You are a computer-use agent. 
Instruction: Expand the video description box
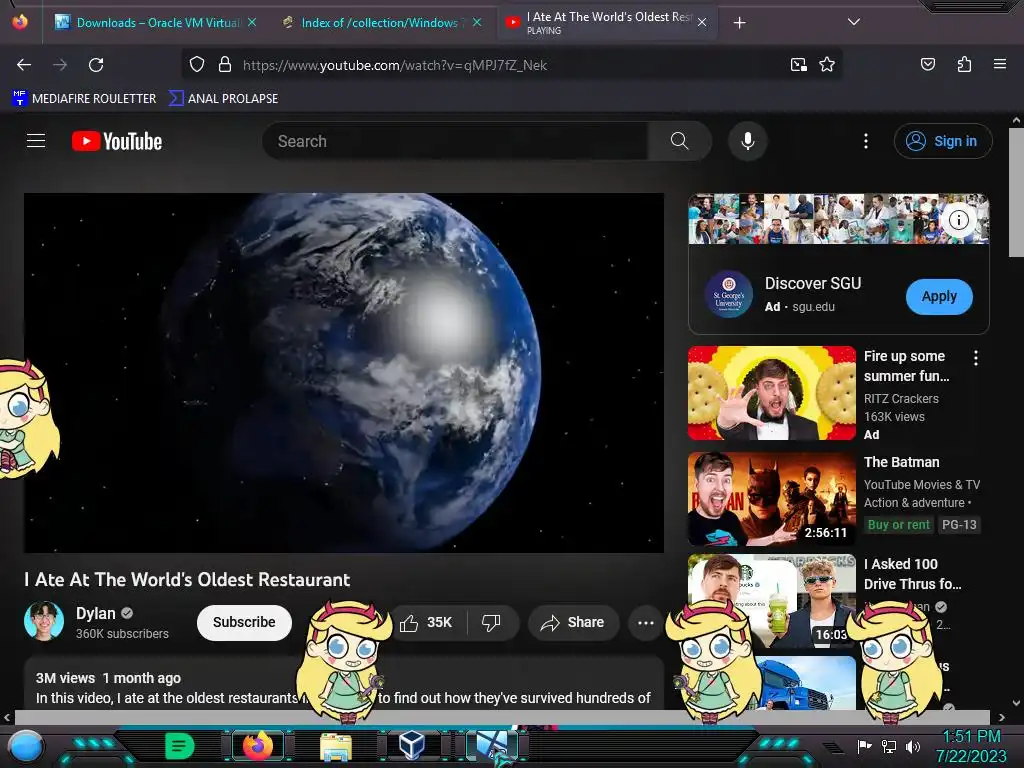point(344,684)
